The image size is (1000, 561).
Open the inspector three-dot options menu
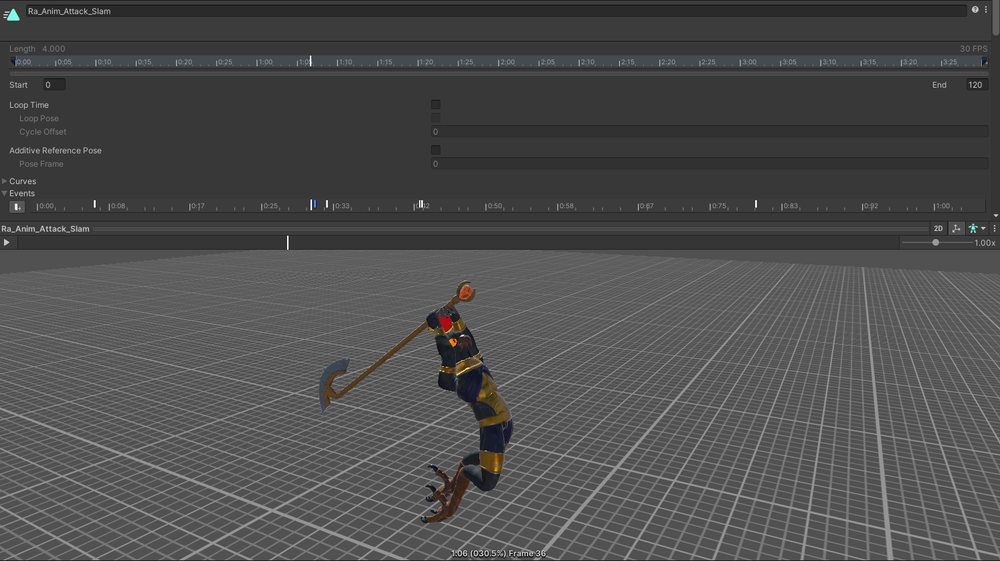coord(985,10)
